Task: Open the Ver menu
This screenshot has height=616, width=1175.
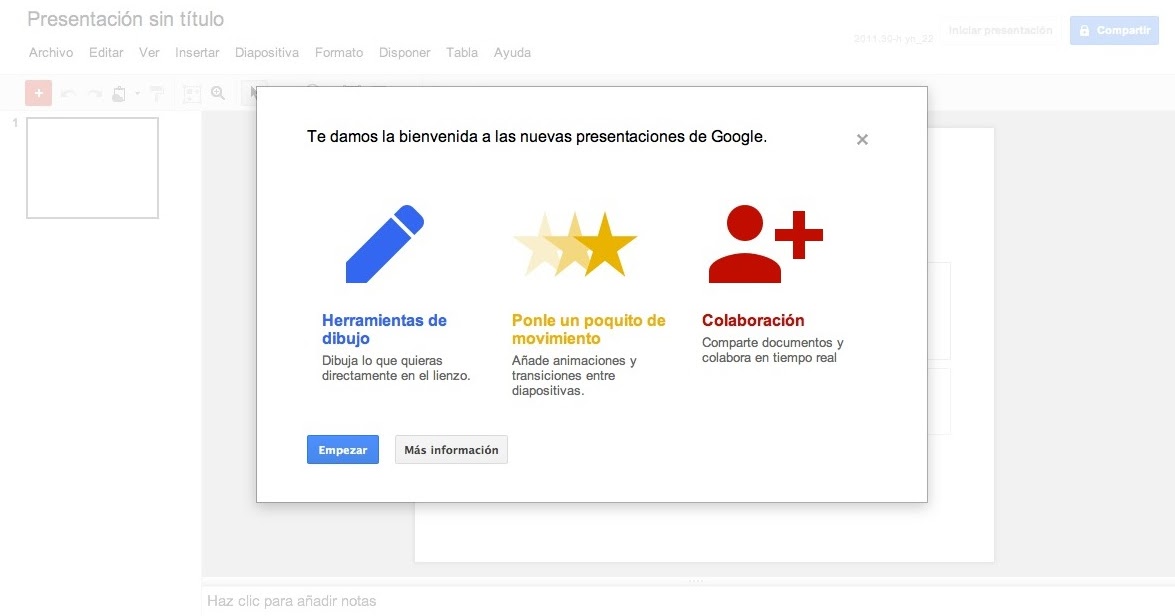Action: tap(149, 52)
